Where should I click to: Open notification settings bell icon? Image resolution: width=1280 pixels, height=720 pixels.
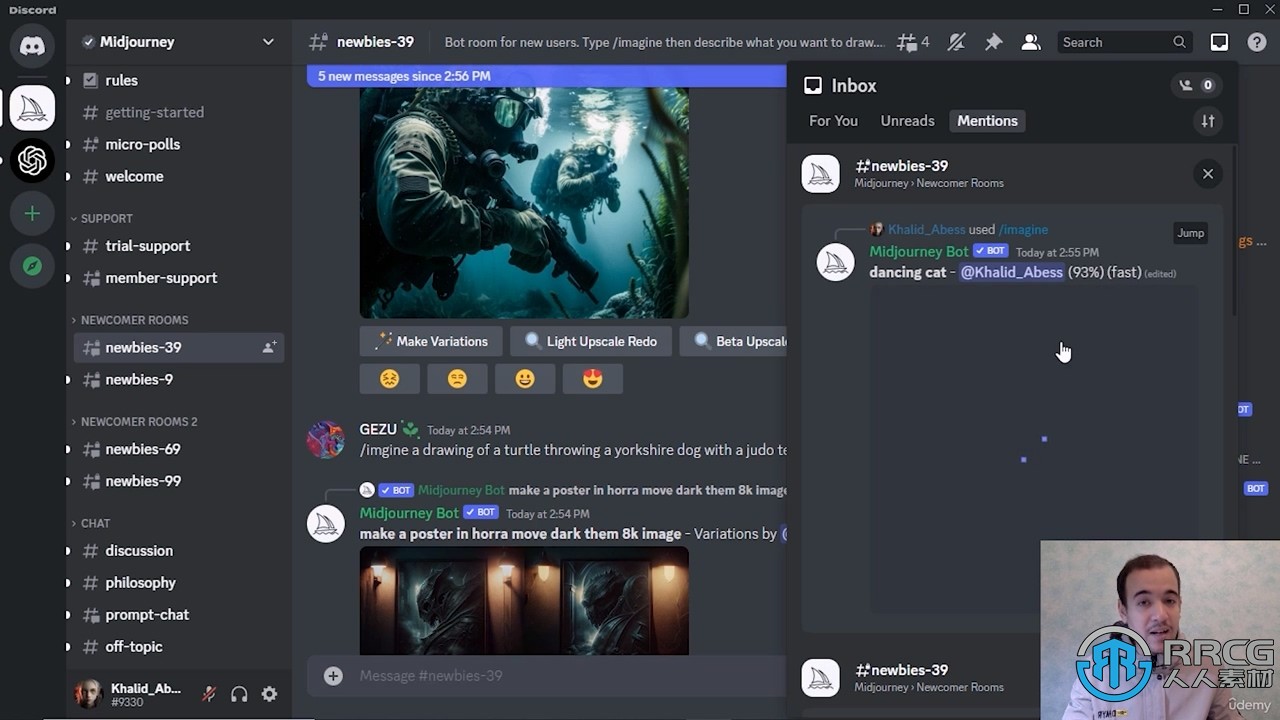point(957,42)
